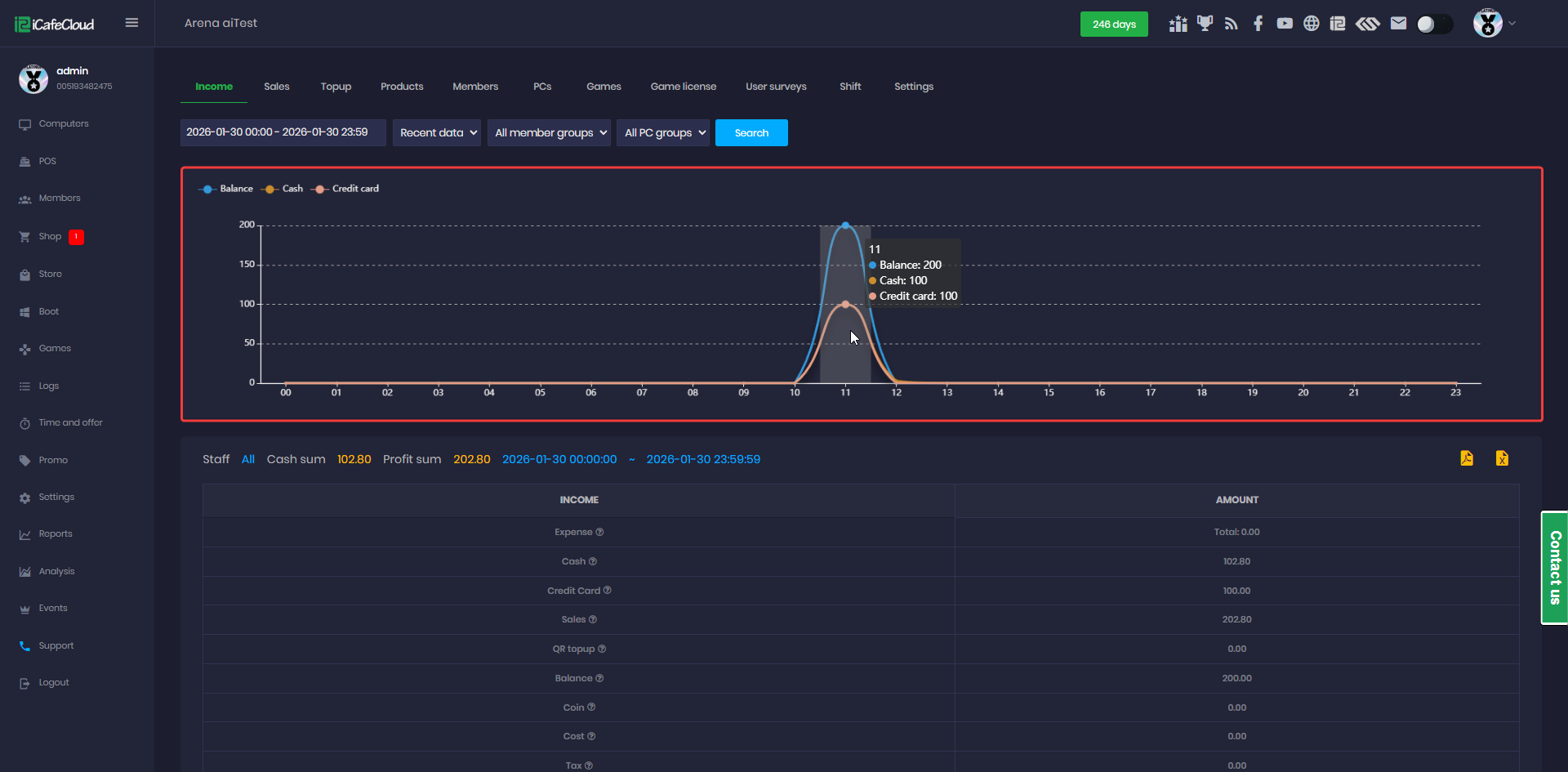
Task: Click the date range input field
Action: [x=283, y=132]
